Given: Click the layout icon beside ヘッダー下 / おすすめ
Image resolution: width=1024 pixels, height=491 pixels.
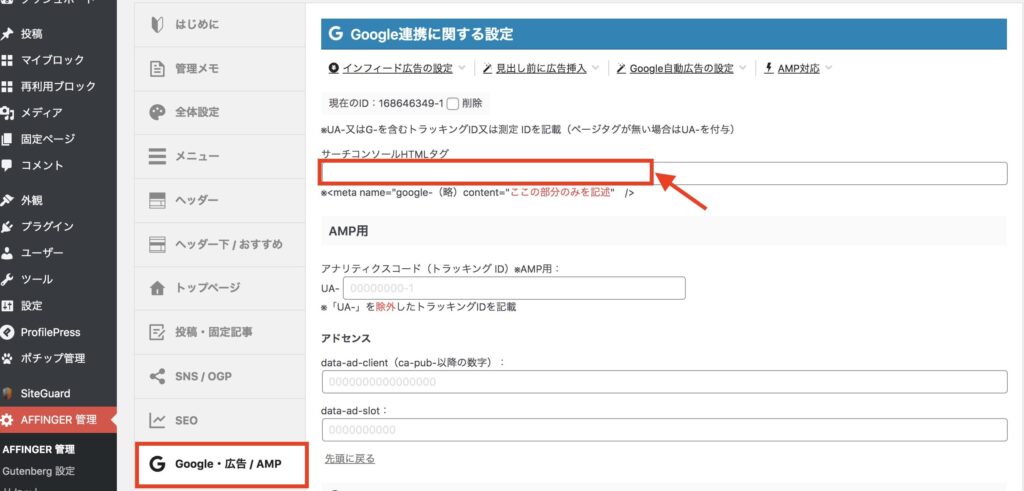Looking at the screenshot, I should [157, 244].
